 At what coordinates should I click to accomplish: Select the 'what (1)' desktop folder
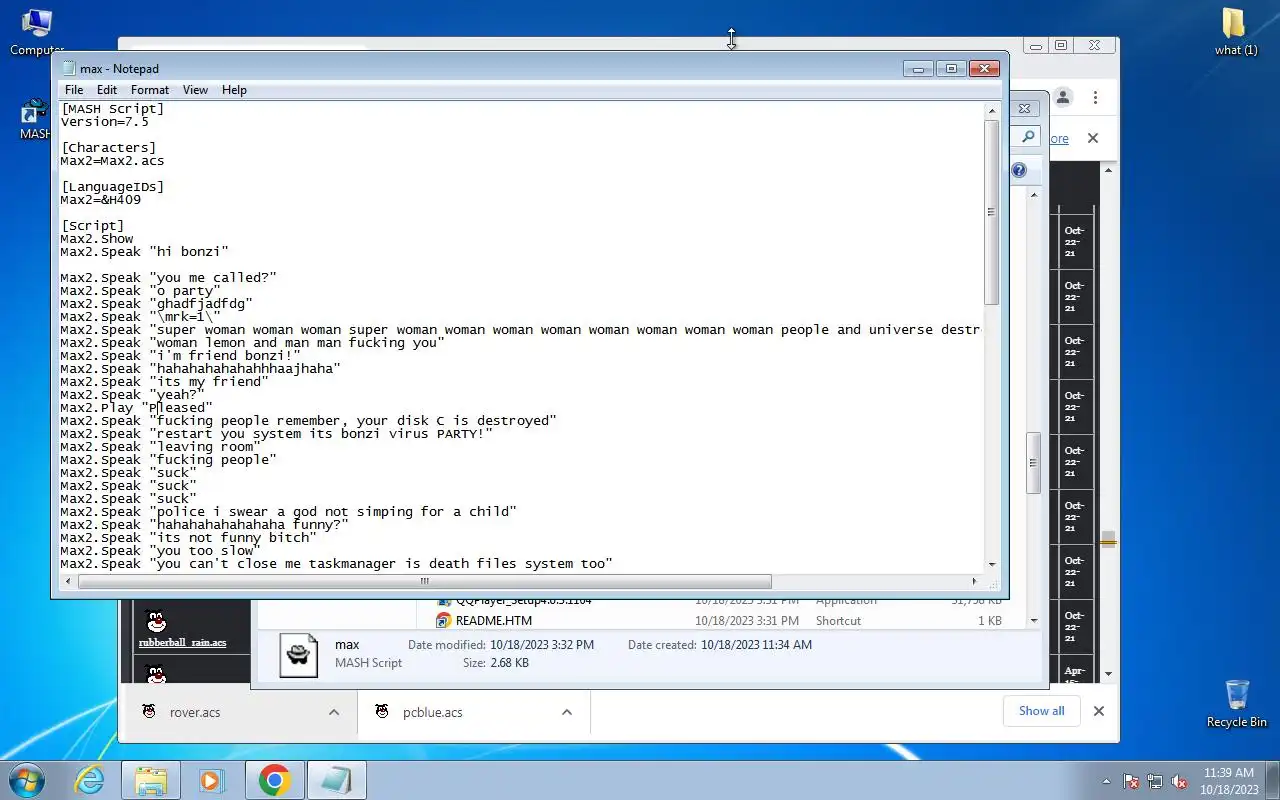point(1236,30)
